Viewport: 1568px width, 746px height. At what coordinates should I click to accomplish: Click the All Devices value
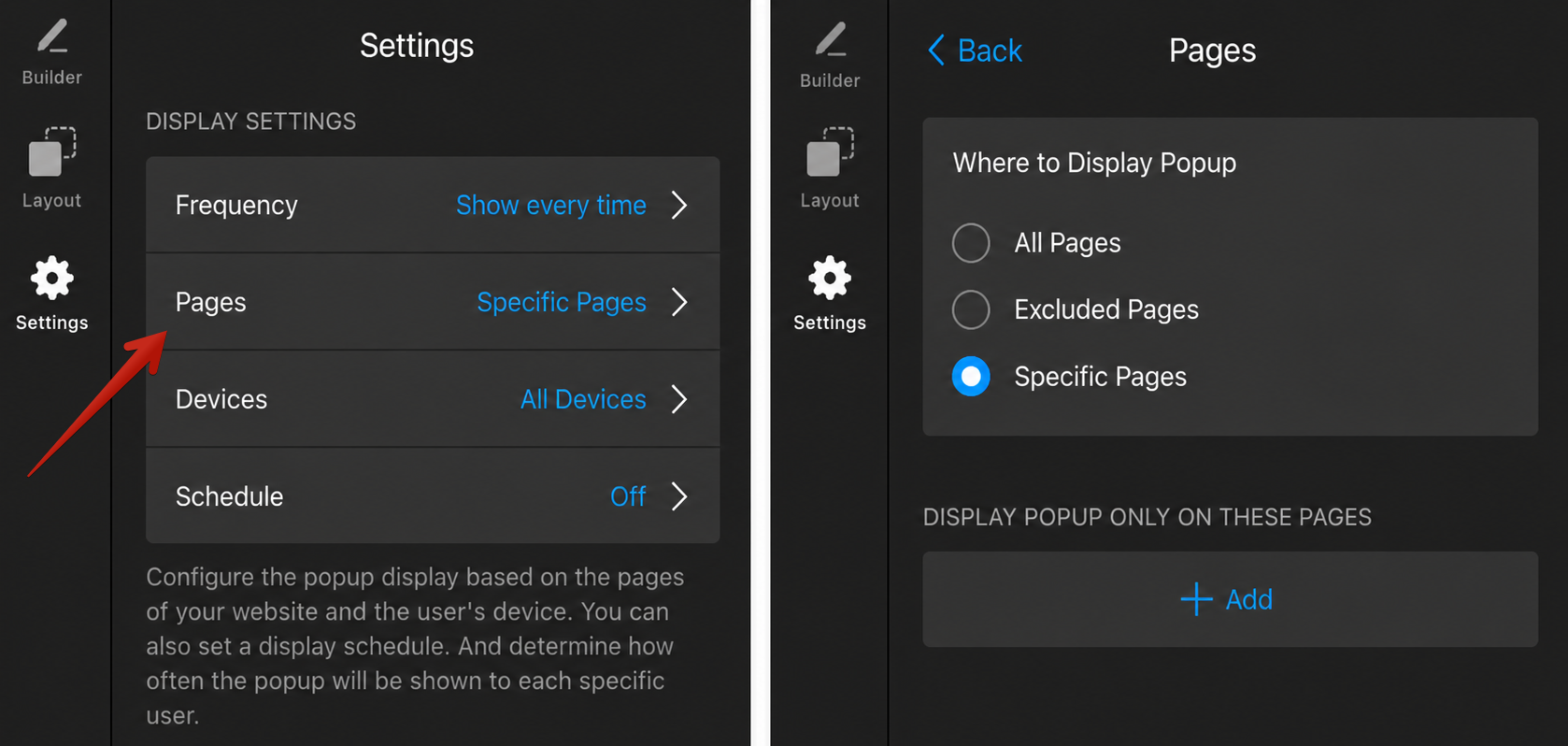583,399
